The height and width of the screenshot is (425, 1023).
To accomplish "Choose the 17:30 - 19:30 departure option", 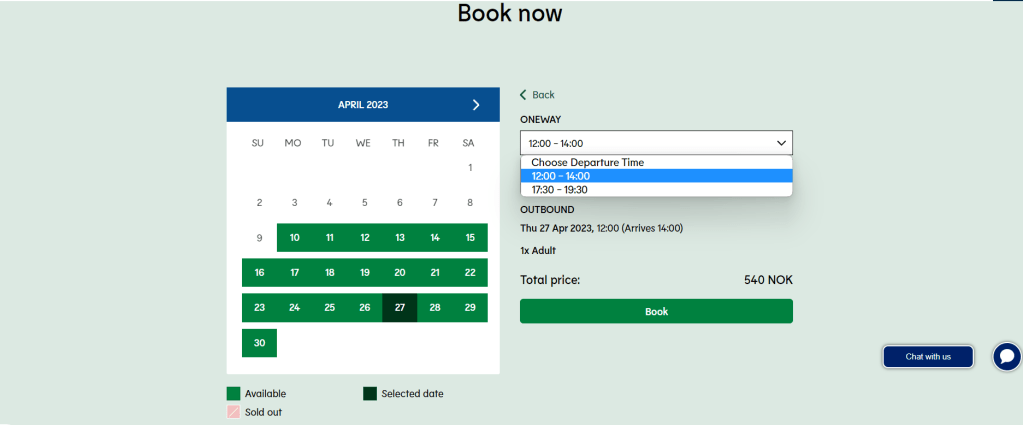I will pos(656,189).
